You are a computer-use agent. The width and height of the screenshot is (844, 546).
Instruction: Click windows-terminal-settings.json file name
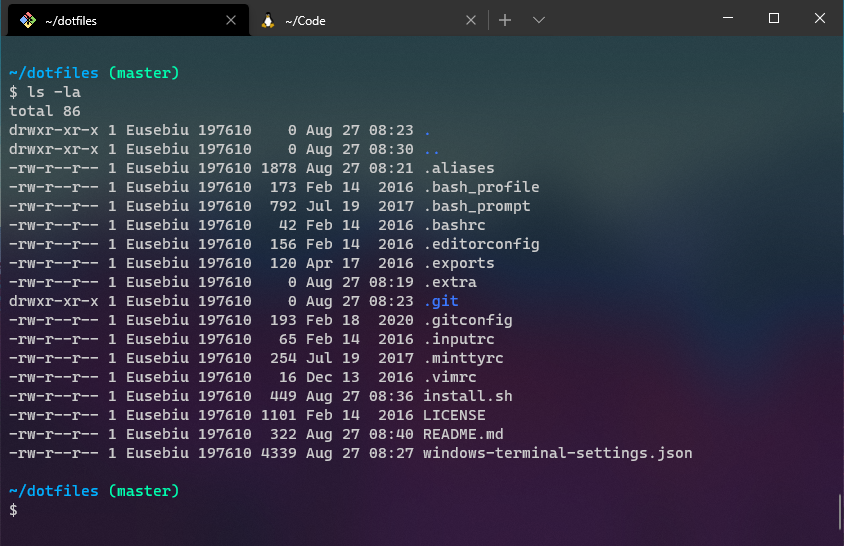coord(558,453)
